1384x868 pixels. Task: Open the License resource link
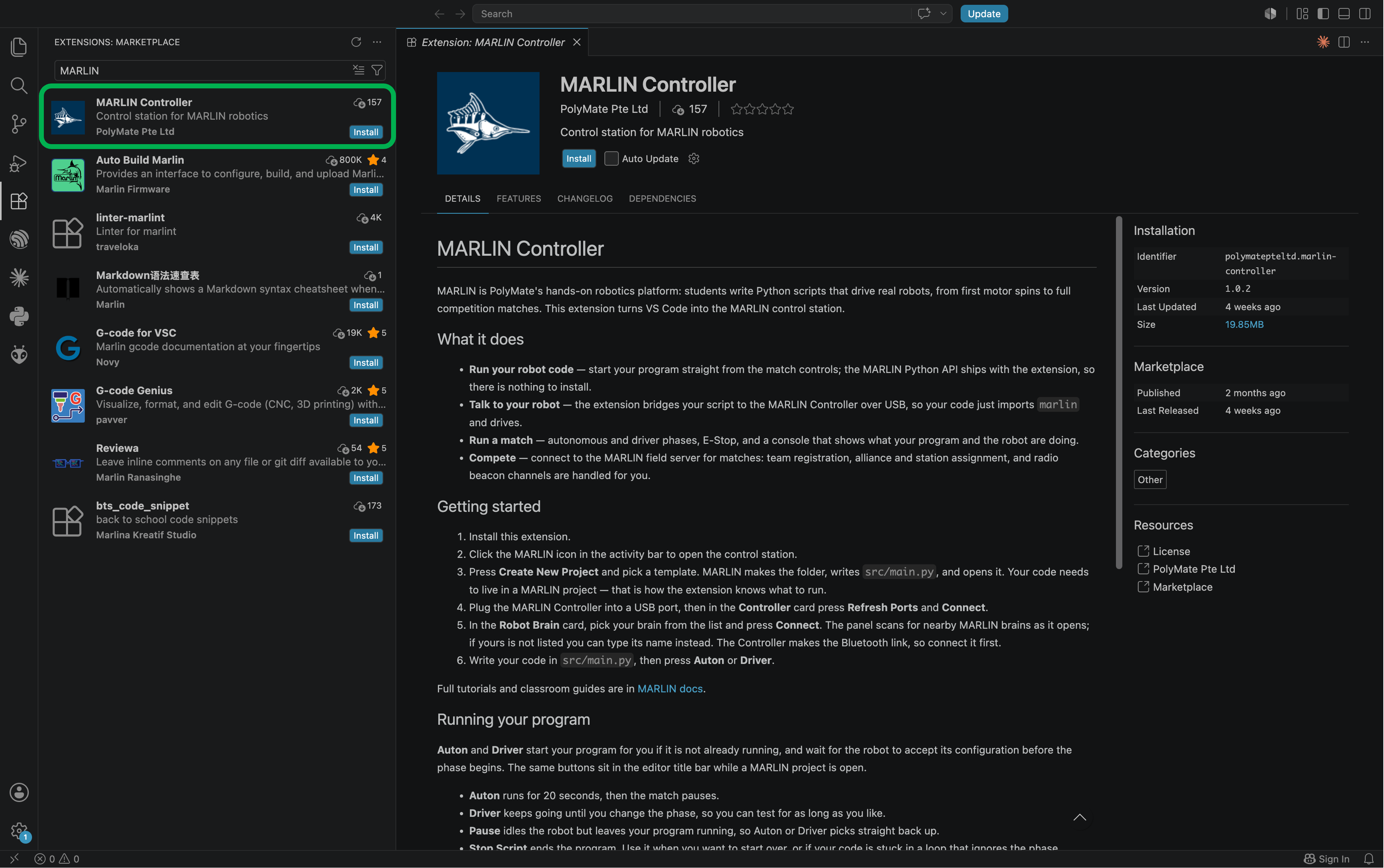pos(1171,551)
